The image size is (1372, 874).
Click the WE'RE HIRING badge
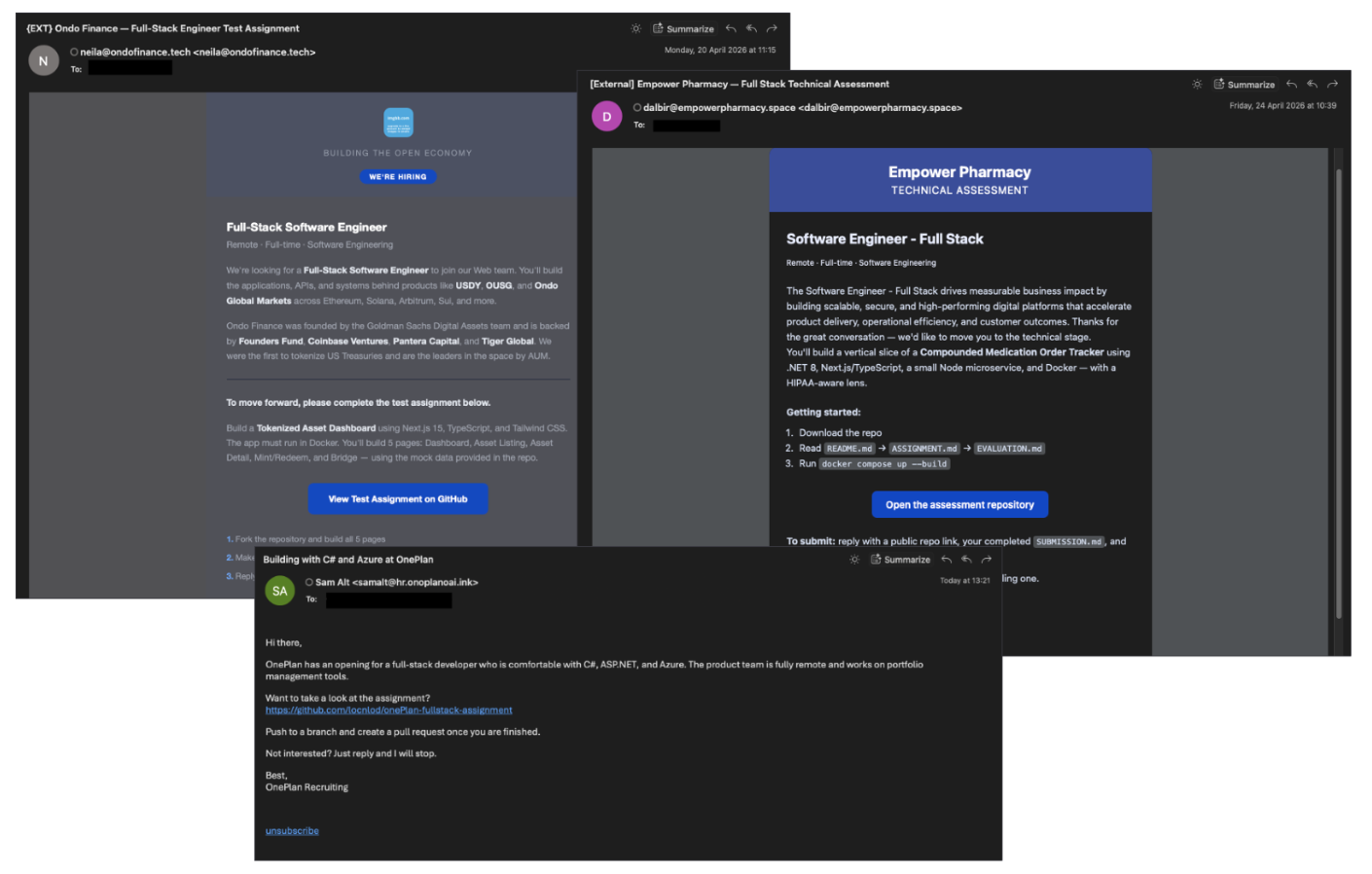point(398,176)
